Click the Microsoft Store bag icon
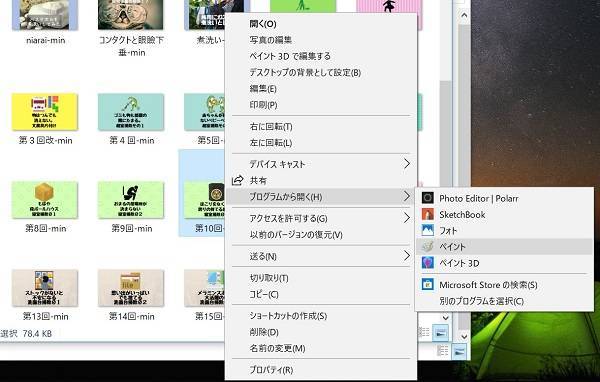 (x=427, y=284)
